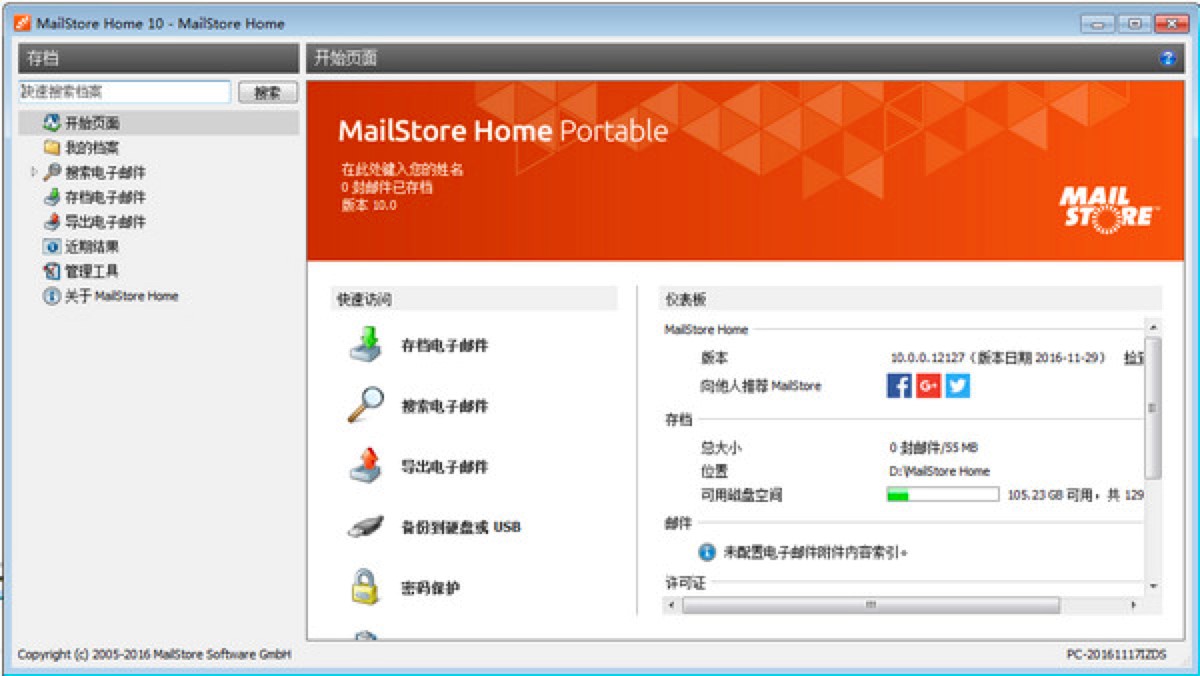
Task: Open 备份到硬盘或 USB quick access link
Action: point(460,527)
